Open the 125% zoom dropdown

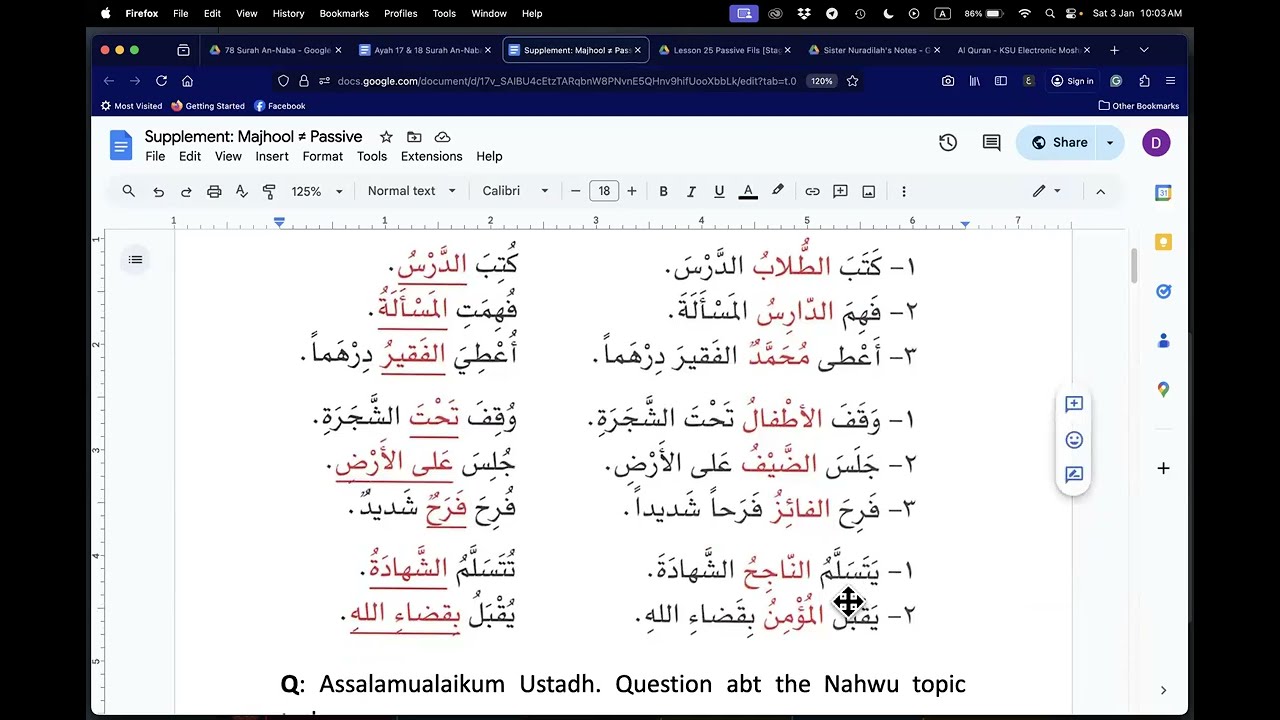316,191
